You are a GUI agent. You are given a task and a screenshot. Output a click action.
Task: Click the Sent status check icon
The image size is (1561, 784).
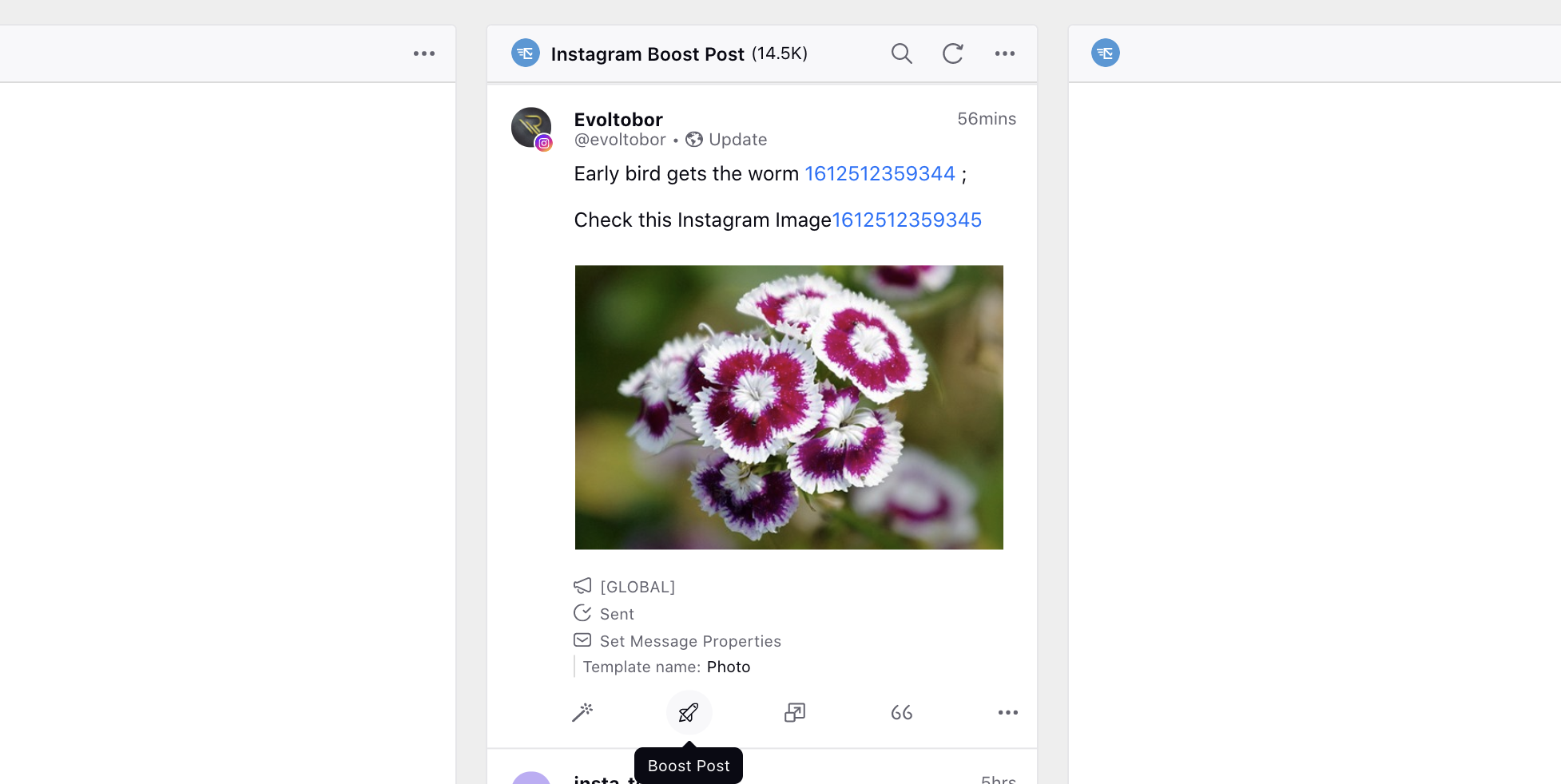582,613
